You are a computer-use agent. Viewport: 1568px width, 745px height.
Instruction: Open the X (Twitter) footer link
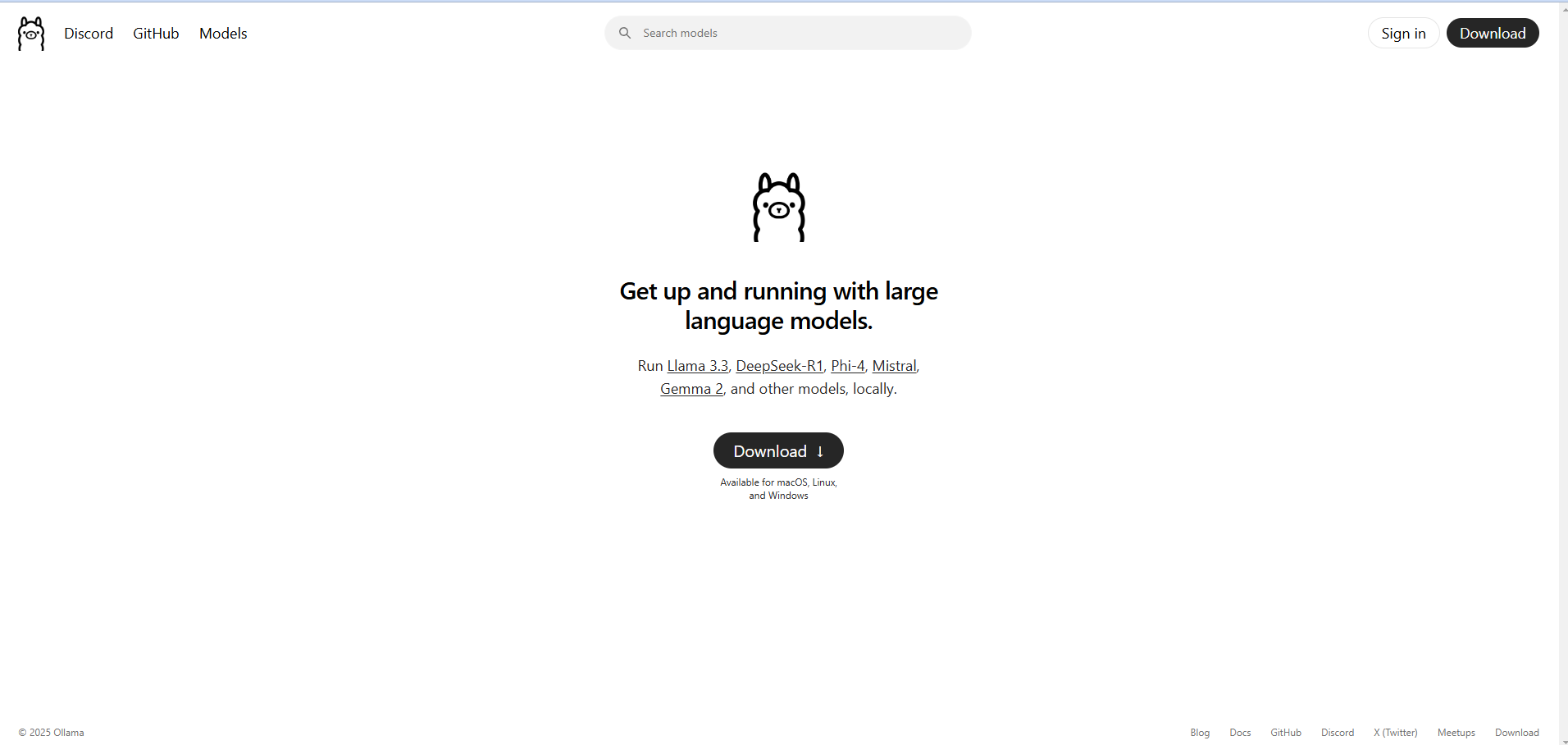1396,733
